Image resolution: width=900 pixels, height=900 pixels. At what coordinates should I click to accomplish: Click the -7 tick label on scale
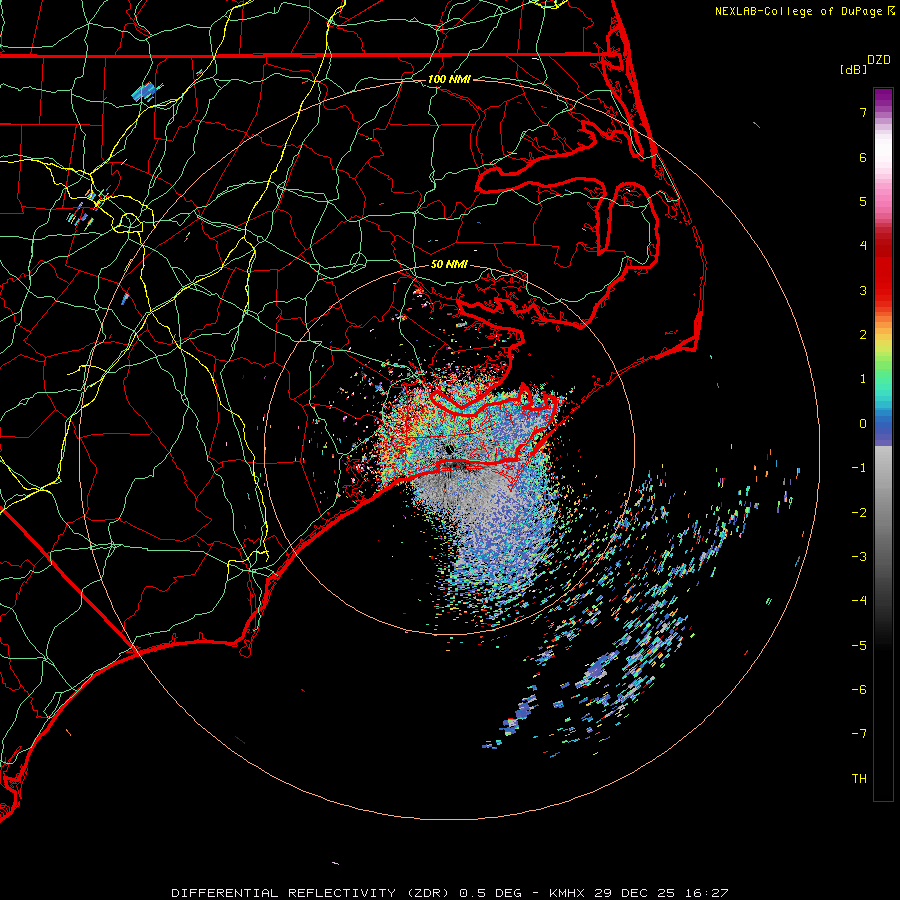[859, 734]
